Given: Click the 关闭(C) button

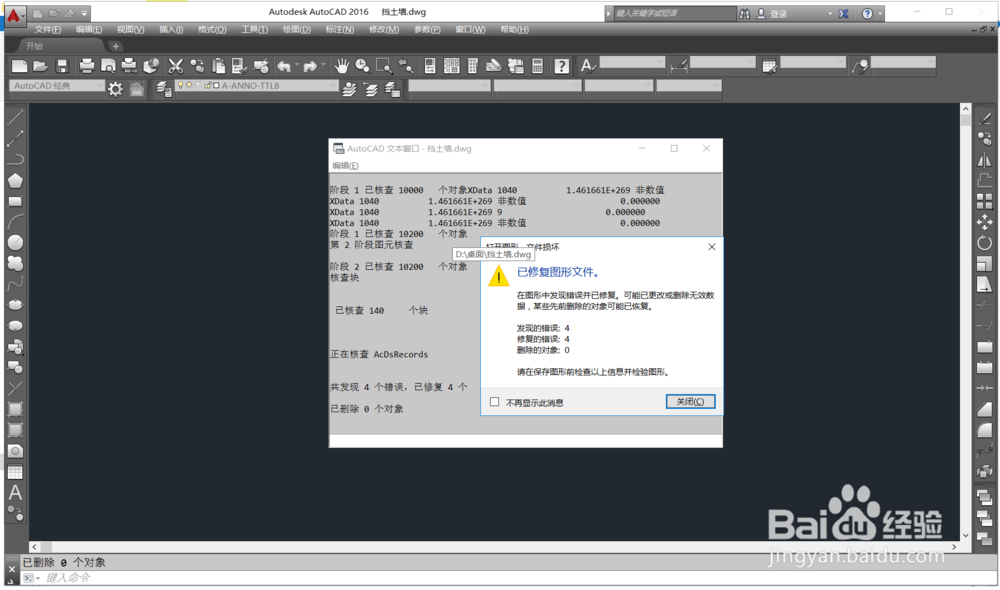Looking at the screenshot, I should click(x=690, y=401).
